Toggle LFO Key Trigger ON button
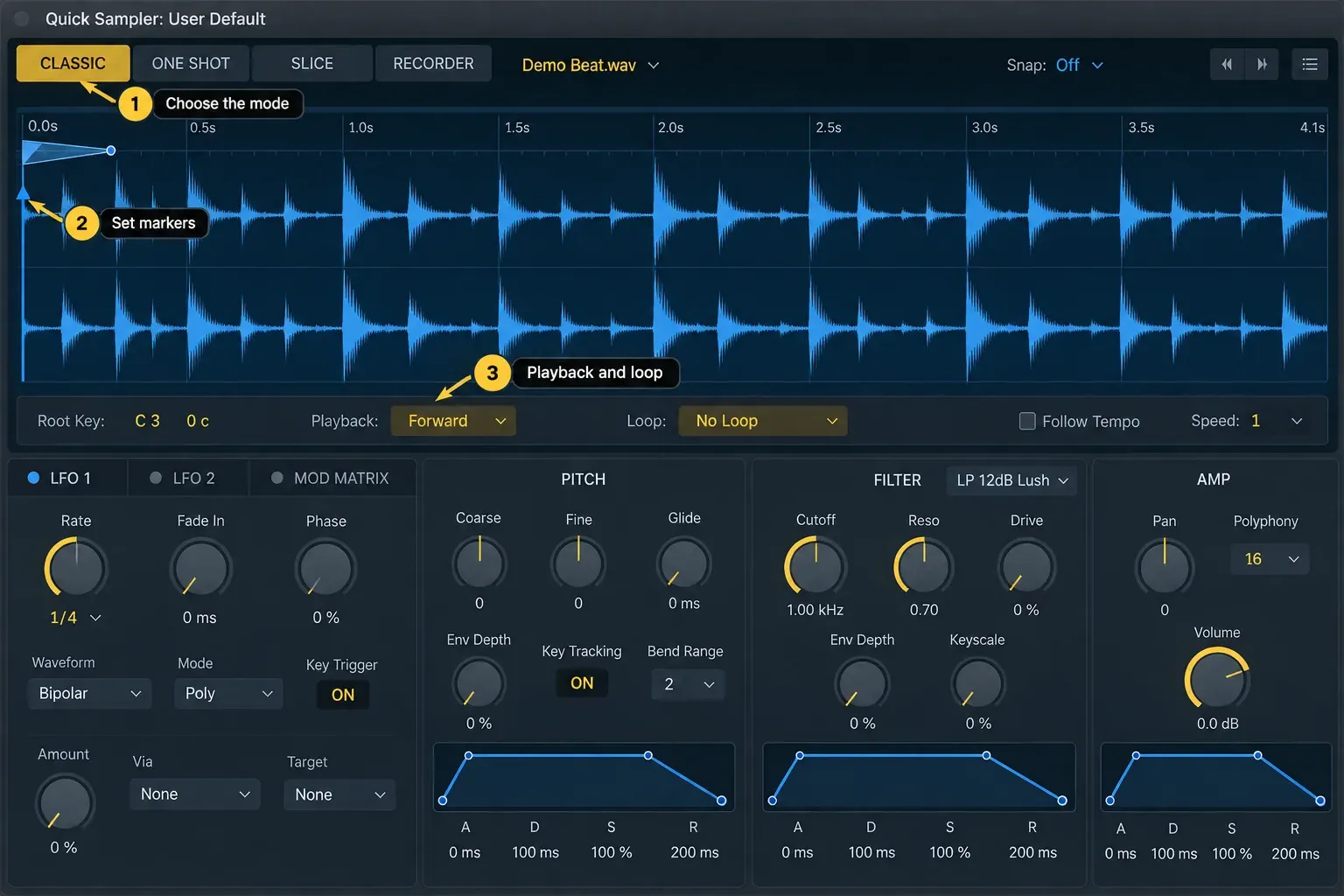This screenshot has height=896, width=1344. pos(343,695)
